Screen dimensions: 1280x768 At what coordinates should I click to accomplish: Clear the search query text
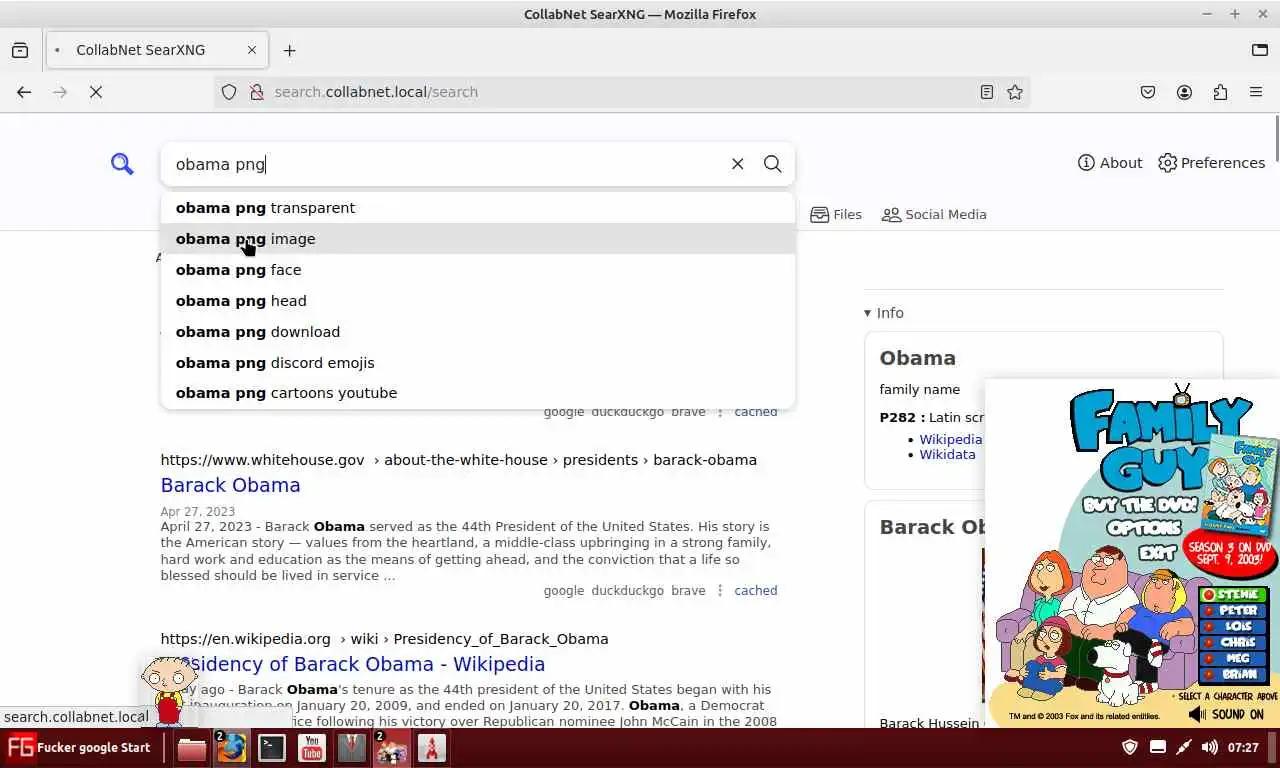[737, 164]
